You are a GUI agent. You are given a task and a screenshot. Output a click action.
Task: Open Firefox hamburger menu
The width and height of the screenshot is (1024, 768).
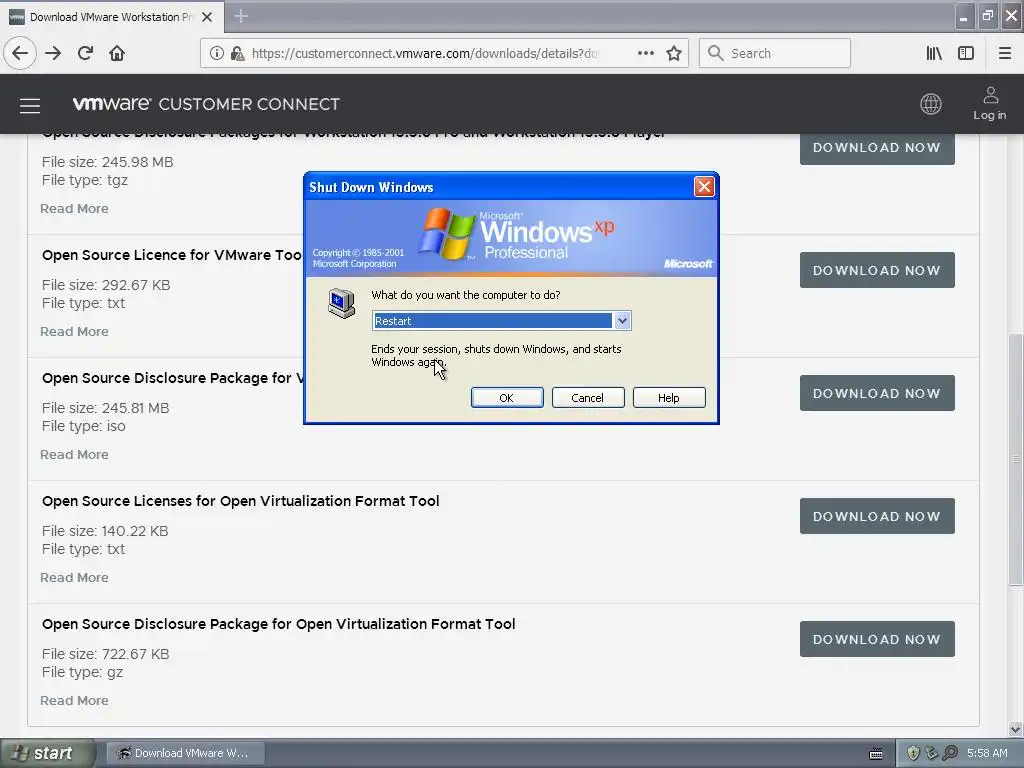[1005, 54]
